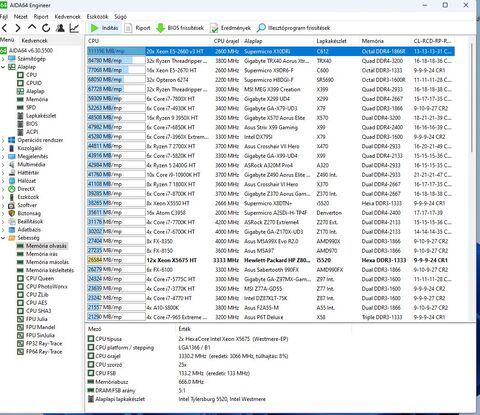This screenshot has width=480, height=415.
Task: Open the graph chart toolbar icon
Action: click(x=74, y=28)
